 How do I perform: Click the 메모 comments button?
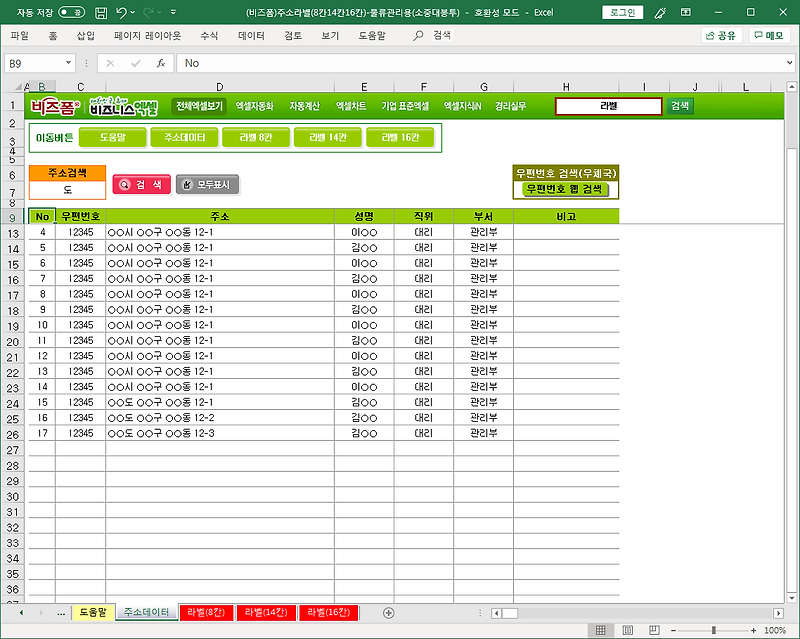tap(769, 35)
